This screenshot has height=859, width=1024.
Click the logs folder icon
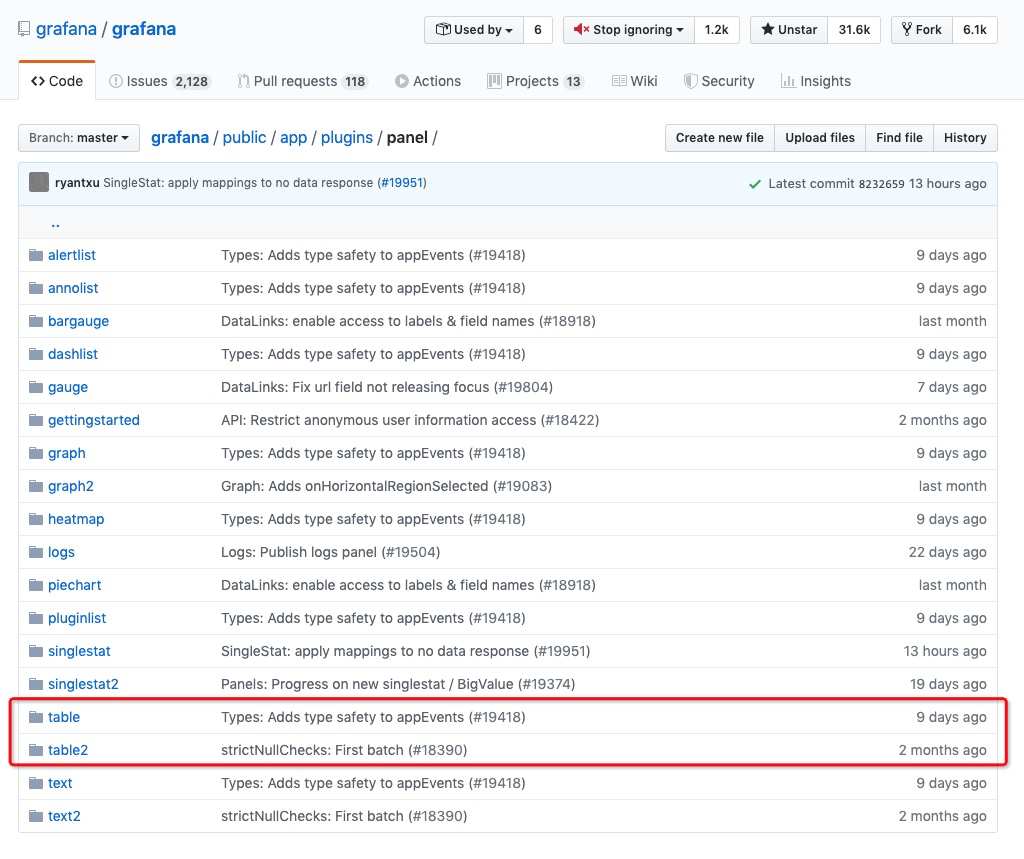(36, 552)
